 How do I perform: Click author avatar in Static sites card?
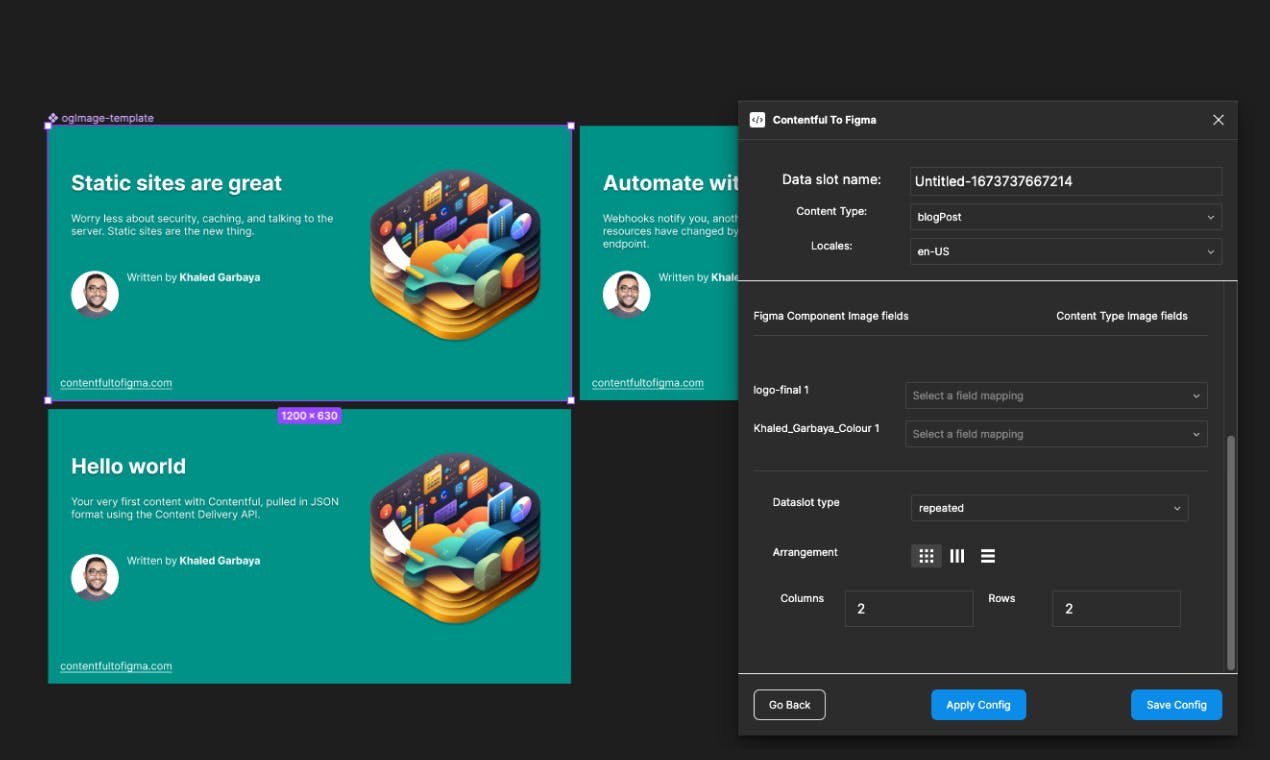click(x=95, y=294)
